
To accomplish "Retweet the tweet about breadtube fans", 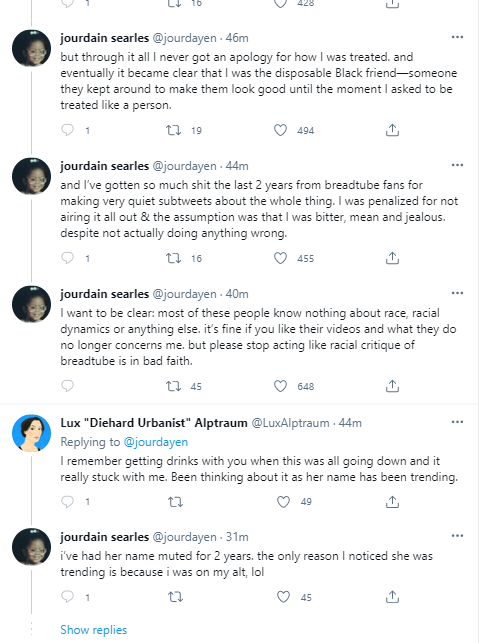I will tap(173, 258).
